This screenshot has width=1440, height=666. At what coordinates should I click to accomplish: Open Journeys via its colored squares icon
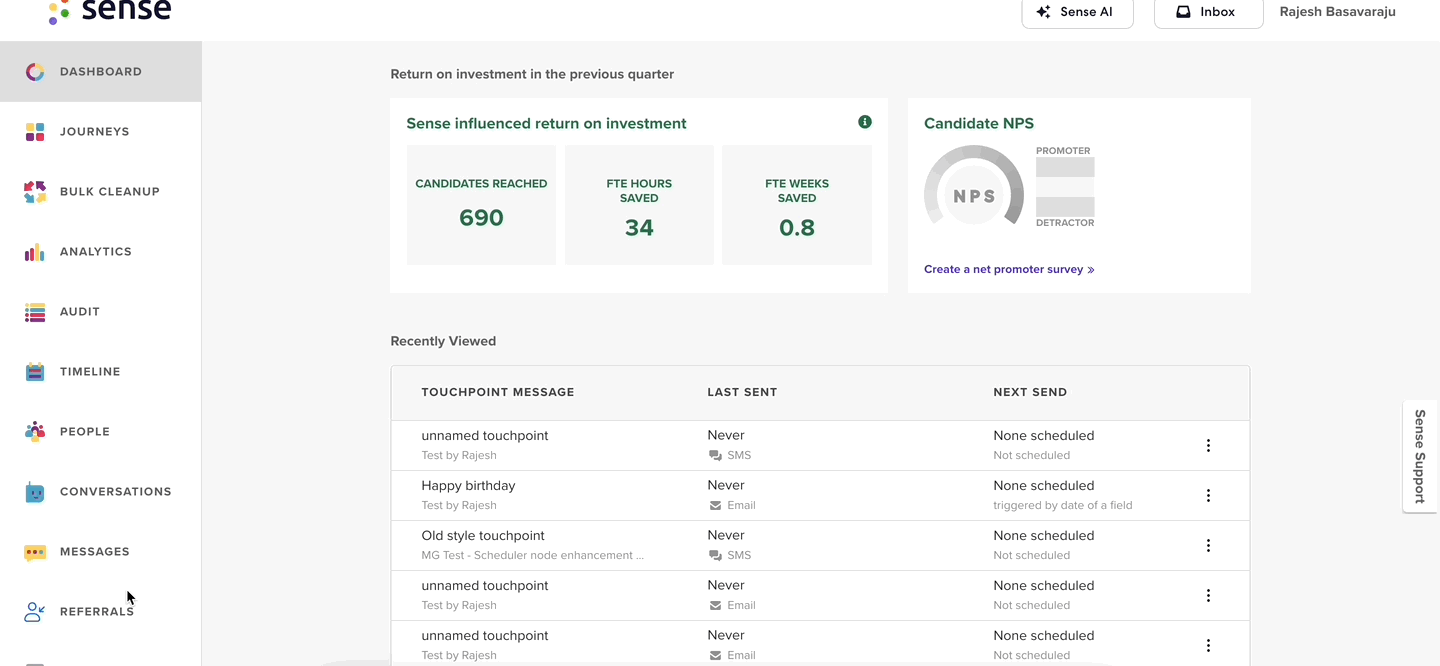[x=35, y=132]
